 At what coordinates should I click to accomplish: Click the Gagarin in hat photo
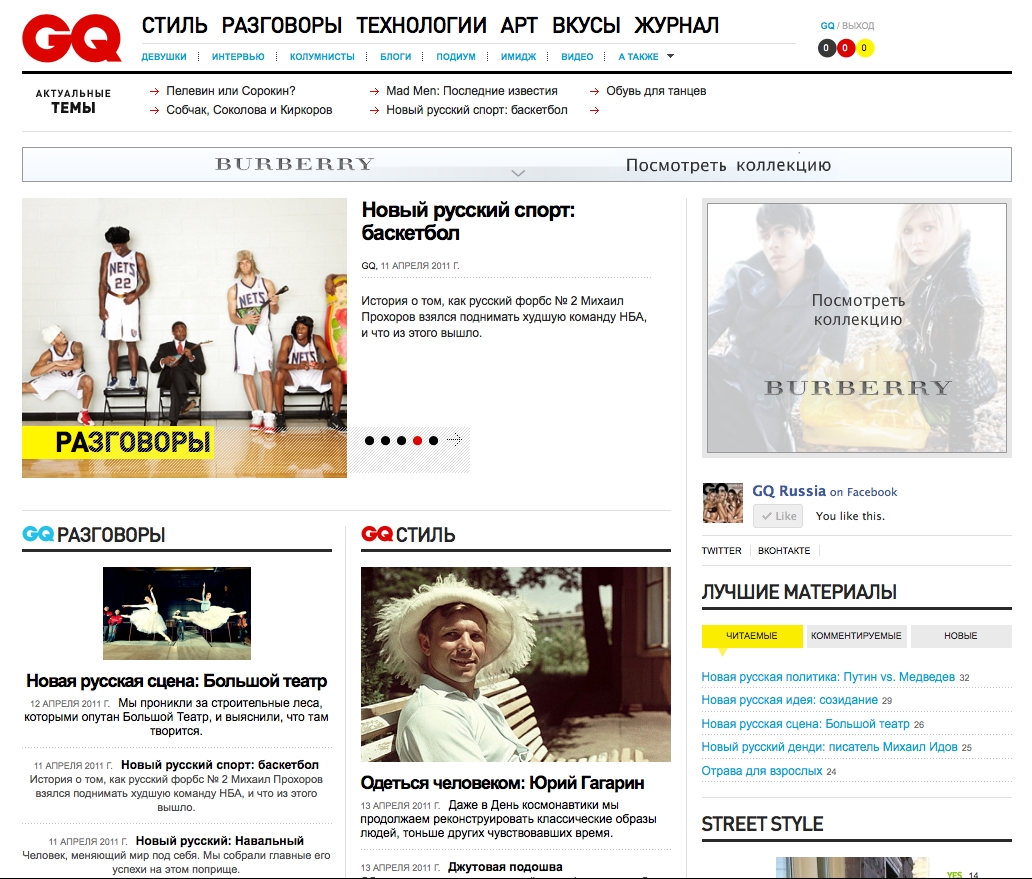coord(516,665)
